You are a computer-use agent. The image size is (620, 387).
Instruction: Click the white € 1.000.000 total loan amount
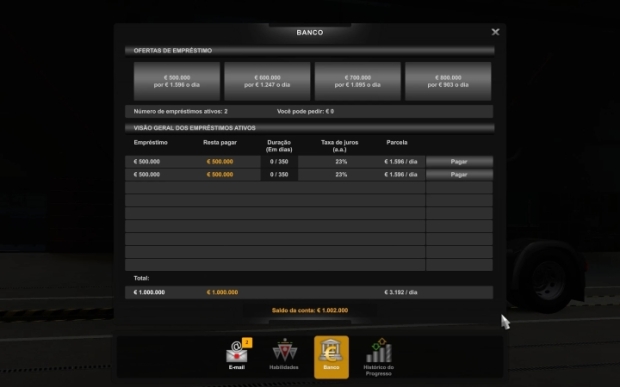[x=149, y=293]
